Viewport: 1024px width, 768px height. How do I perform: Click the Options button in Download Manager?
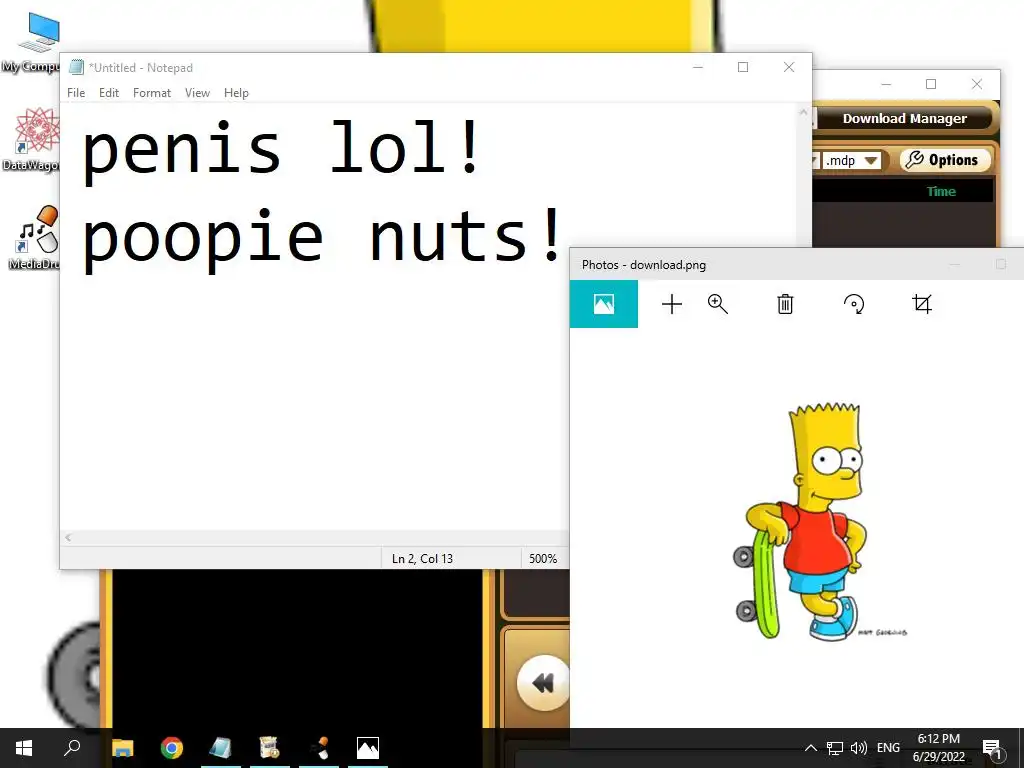pos(945,160)
